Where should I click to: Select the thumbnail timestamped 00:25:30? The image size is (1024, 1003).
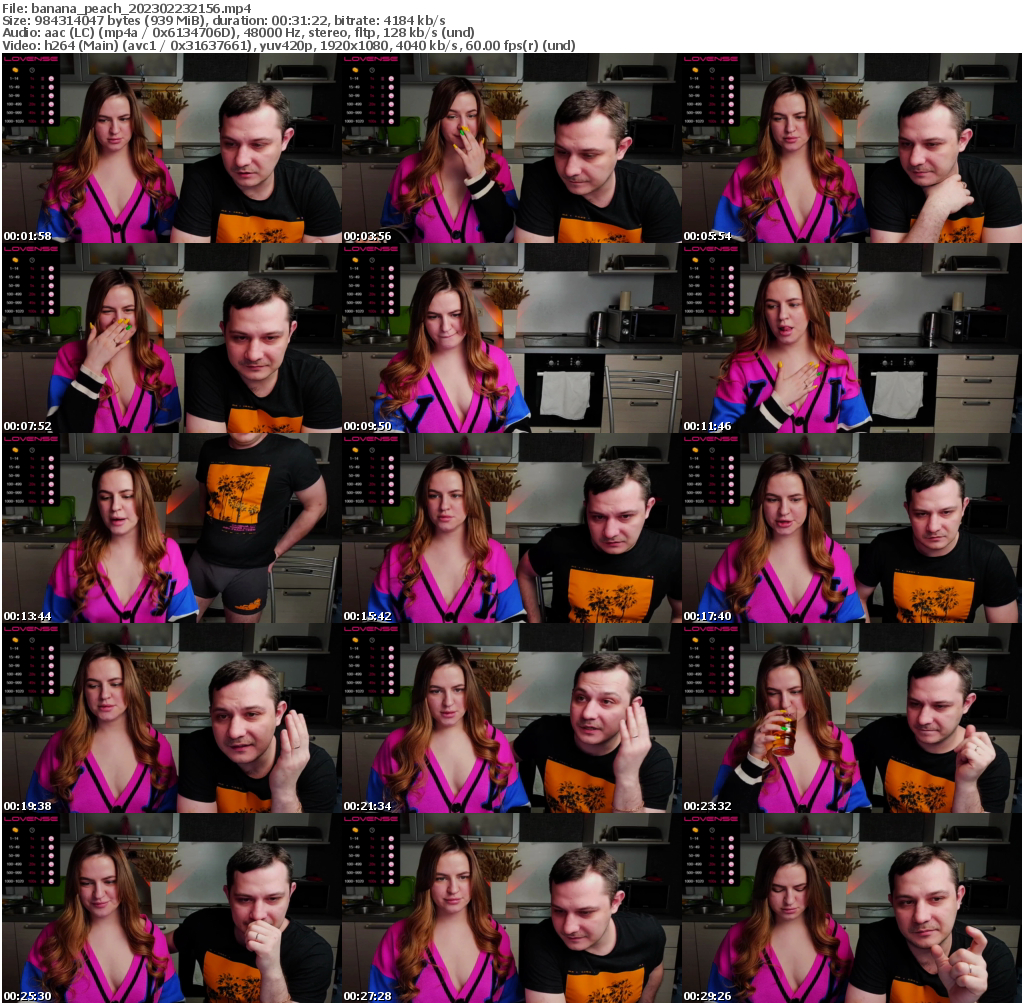[172, 908]
